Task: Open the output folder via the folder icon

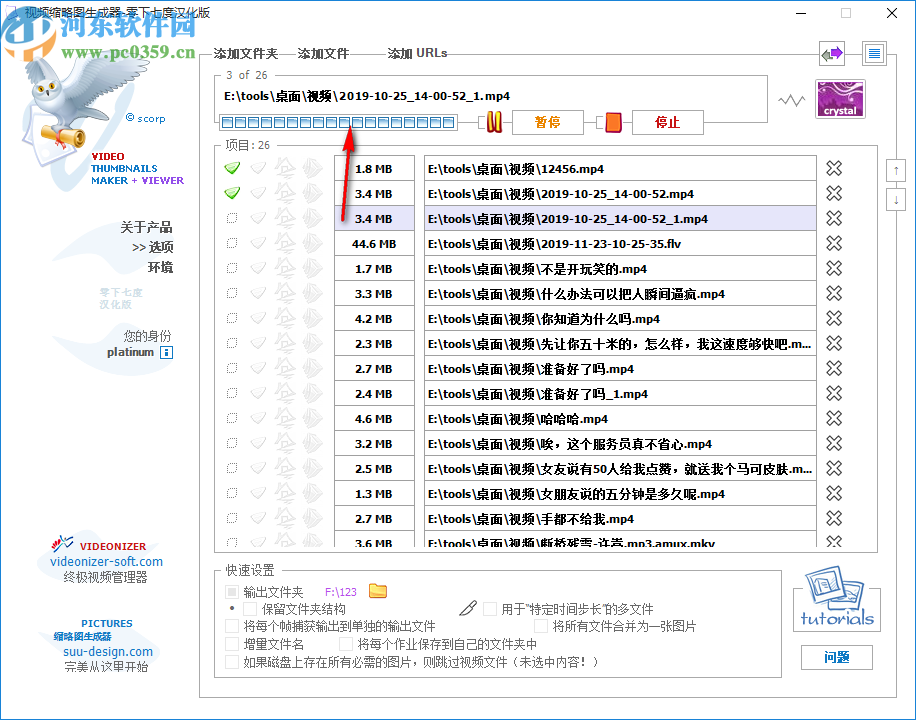Action: tap(377, 591)
